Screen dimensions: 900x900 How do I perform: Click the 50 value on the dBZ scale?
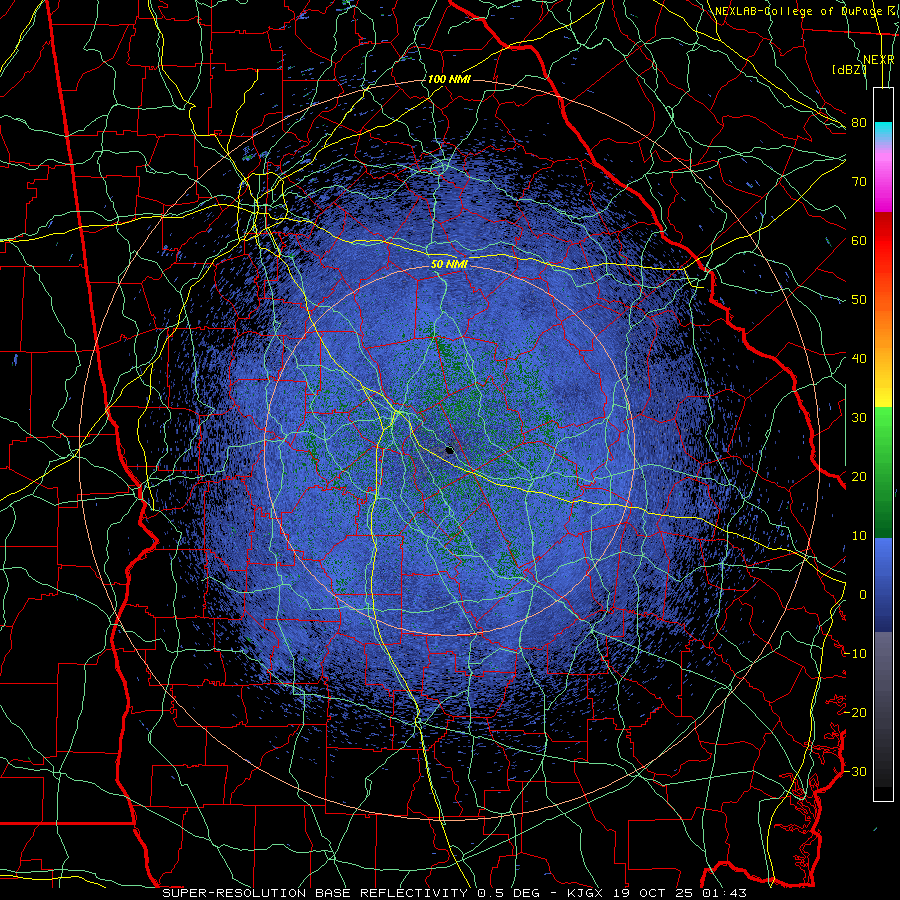[859, 300]
